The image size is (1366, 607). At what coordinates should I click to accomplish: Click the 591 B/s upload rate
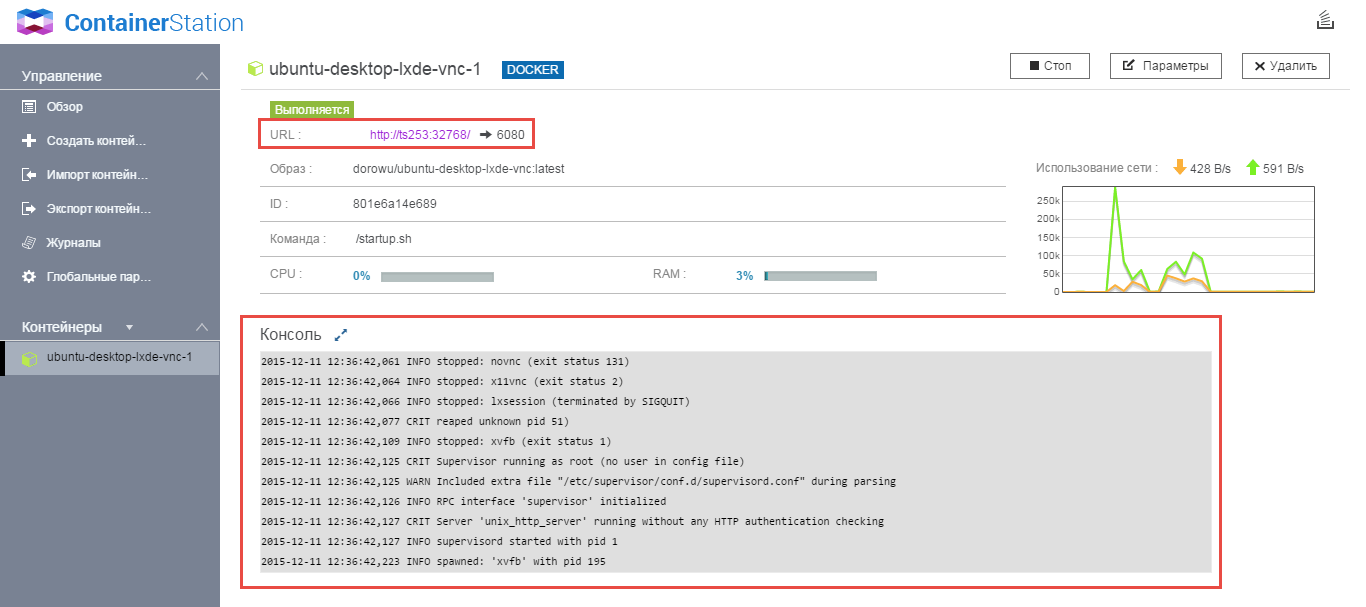(1284, 168)
